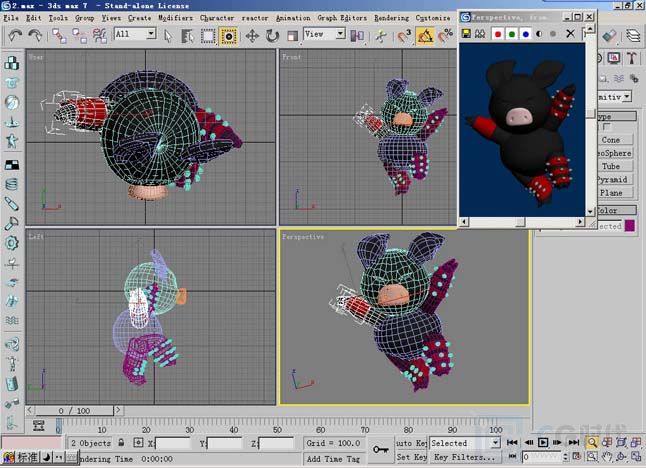646x468 pixels.
Task: Toggle the alpha channel half-circle display
Action: coord(539,34)
